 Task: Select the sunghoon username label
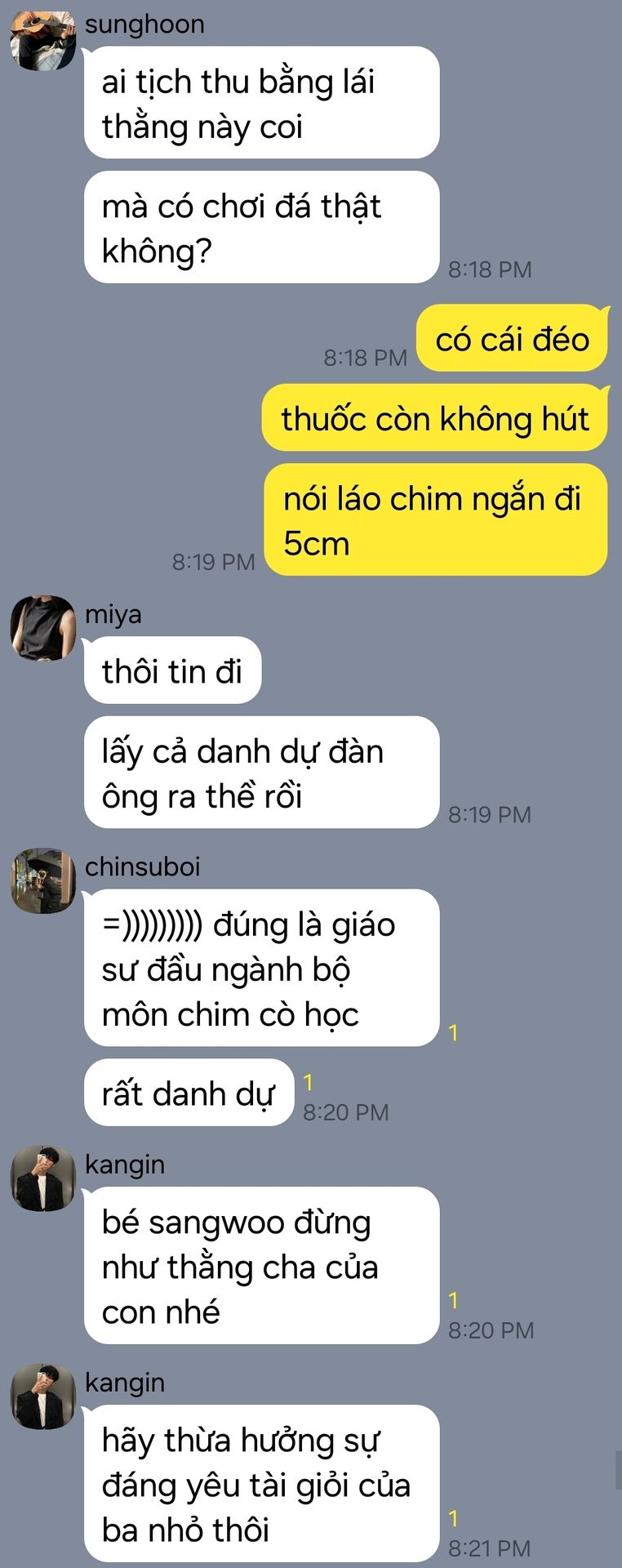pos(144,24)
